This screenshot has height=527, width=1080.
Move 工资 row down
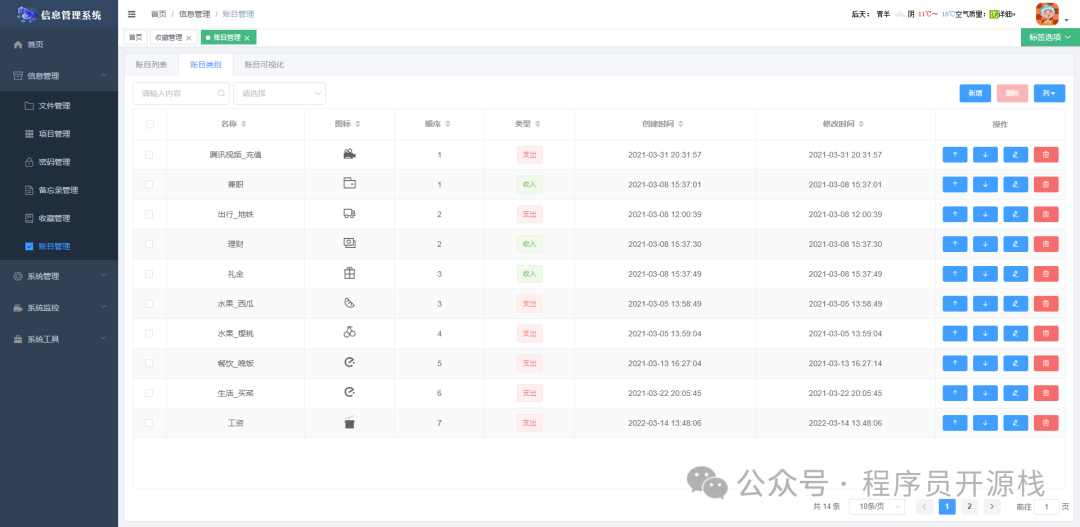coord(985,423)
